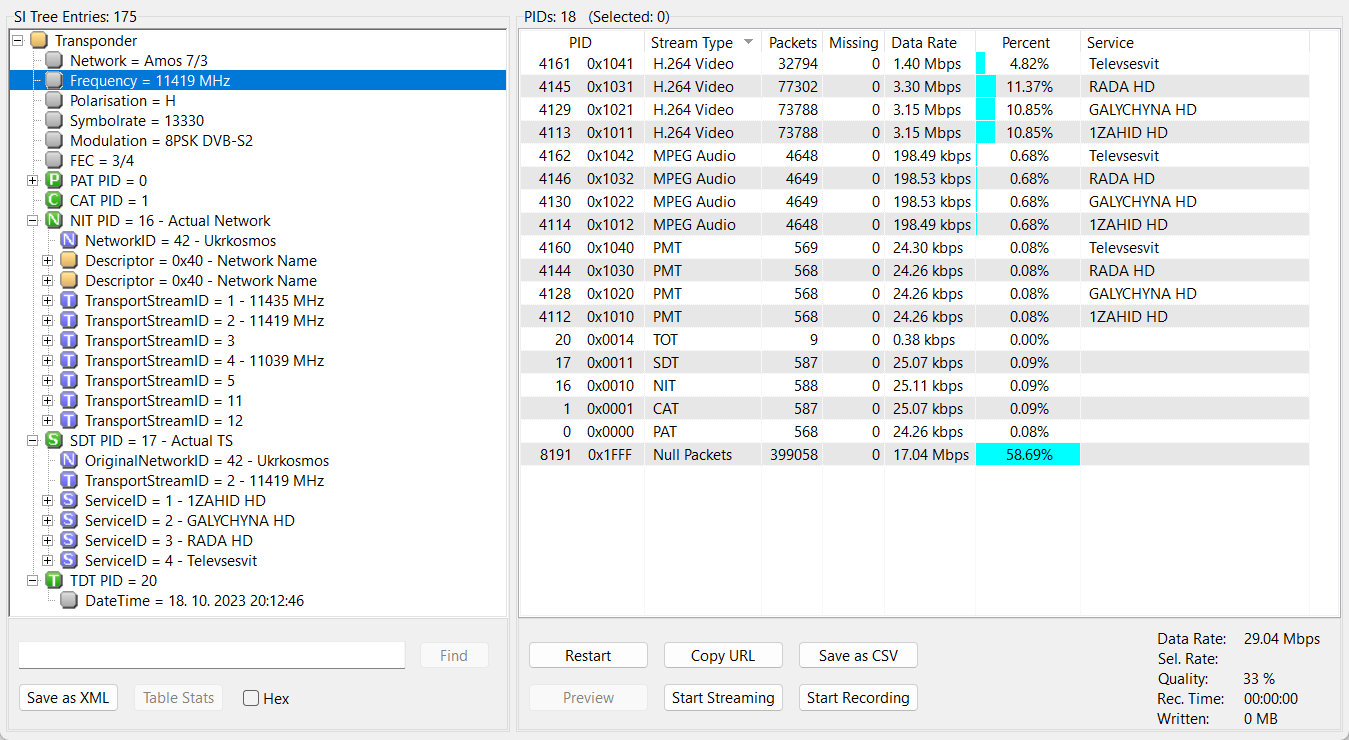Select the 17 0x0011 SDT row
The width and height of the screenshot is (1349, 740).
(915, 363)
